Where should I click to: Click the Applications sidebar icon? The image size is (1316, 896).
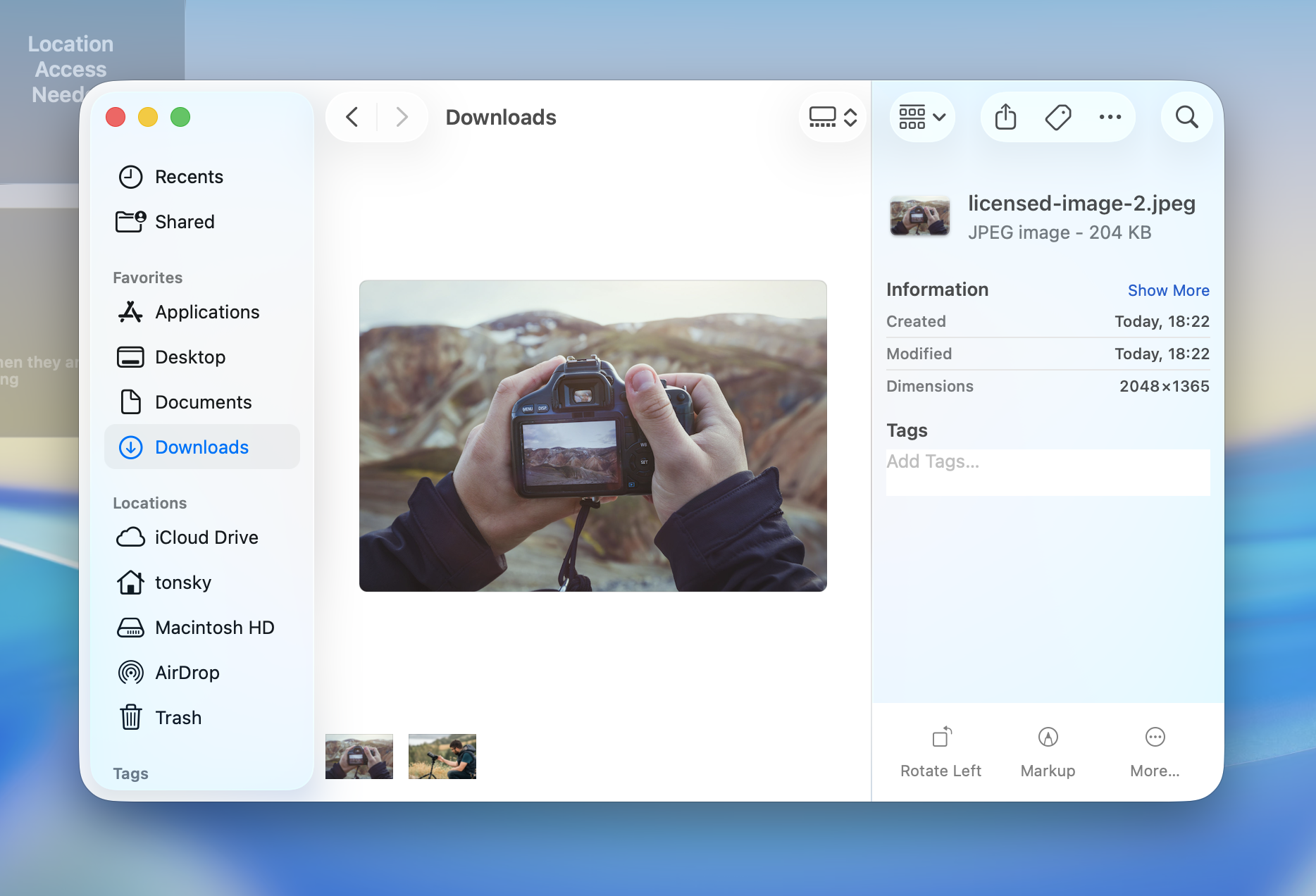(x=130, y=312)
